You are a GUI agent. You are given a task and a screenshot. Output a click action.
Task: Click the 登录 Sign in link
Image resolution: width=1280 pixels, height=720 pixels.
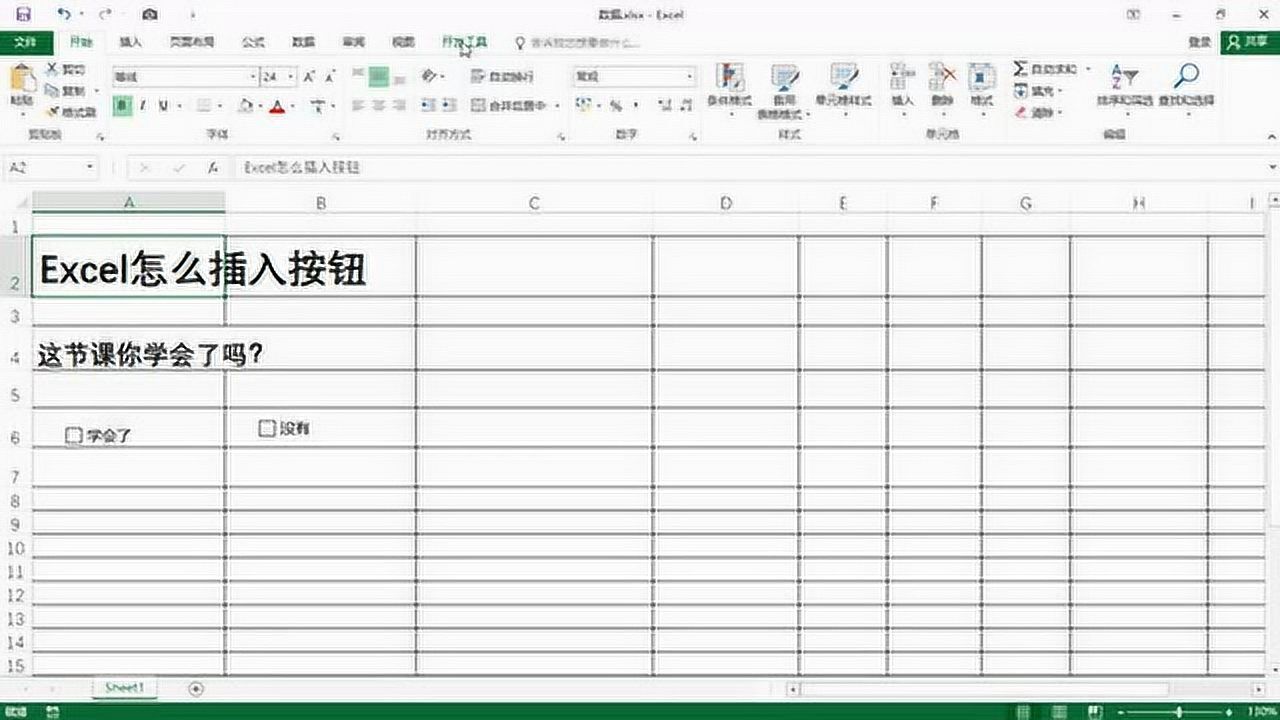pyautogui.click(x=1199, y=42)
